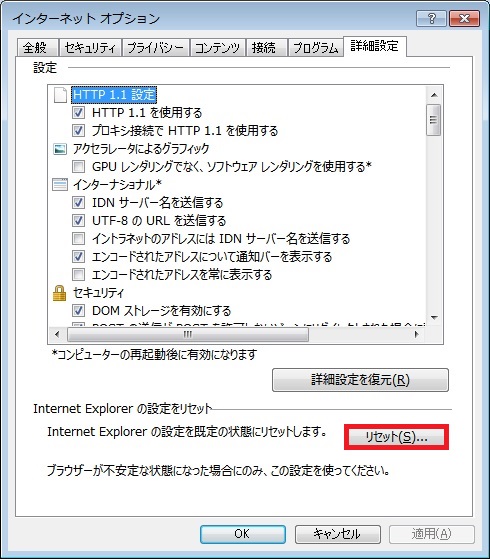Click the リセット(S)... button
The width and height of the screenshot is (490, 559).
coord(396,437)
